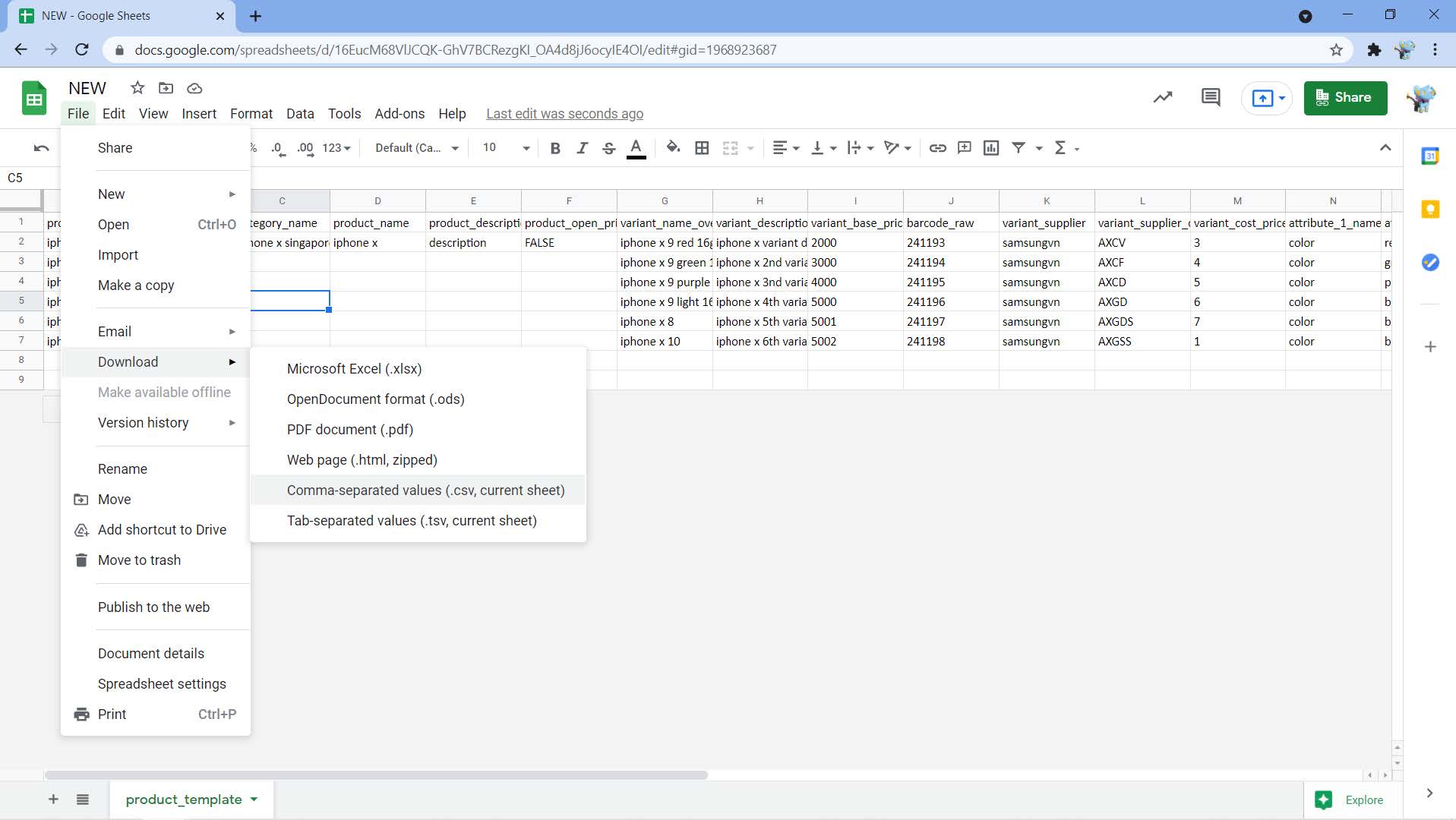1456x820 pixels.
Task: Open font family dropdown Default
Action: 417,148
